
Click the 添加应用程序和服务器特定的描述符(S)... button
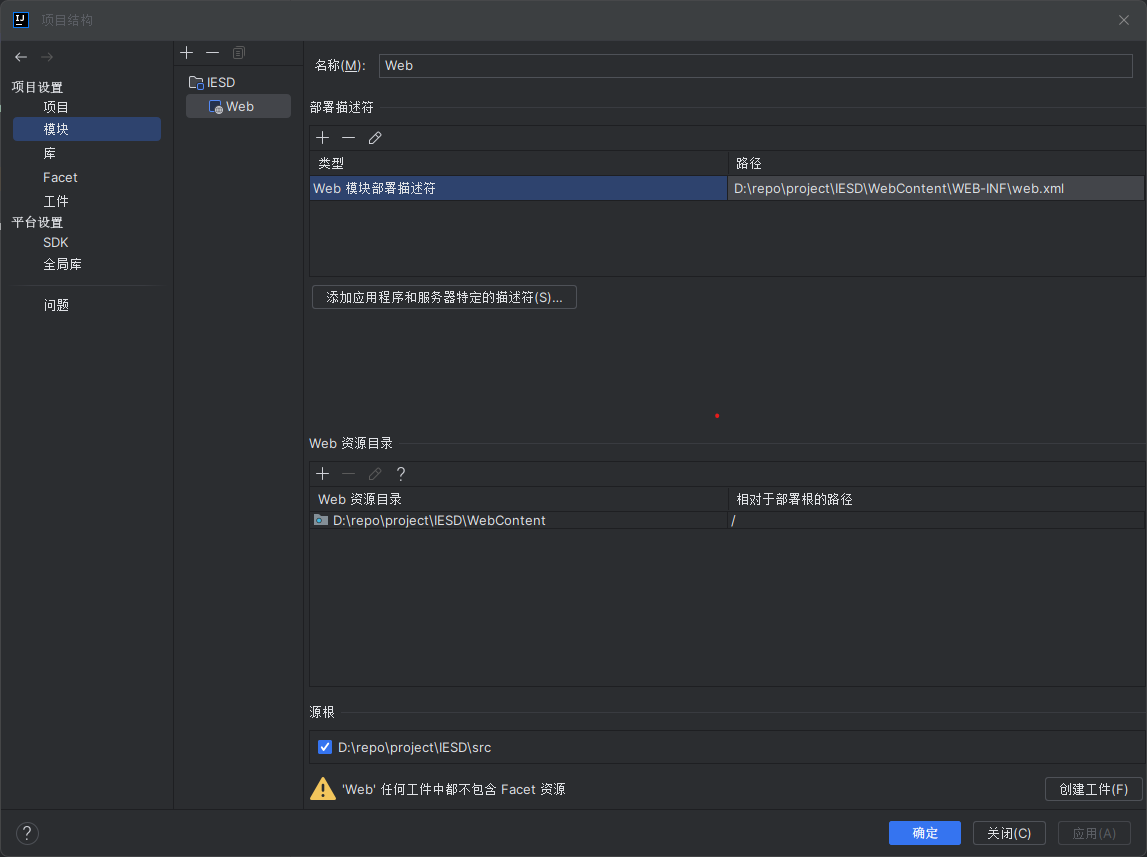coord(444,298)
